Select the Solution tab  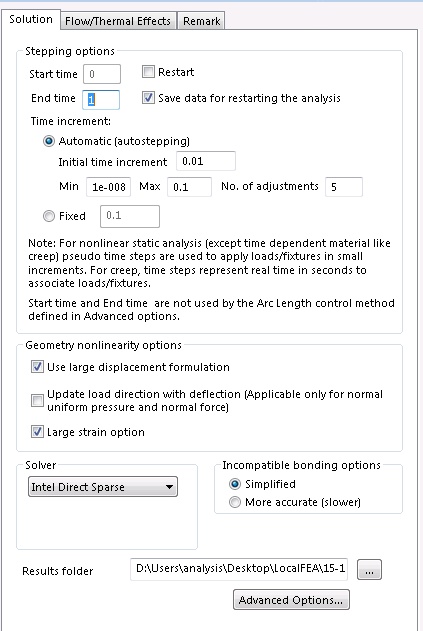pos(31,19)
